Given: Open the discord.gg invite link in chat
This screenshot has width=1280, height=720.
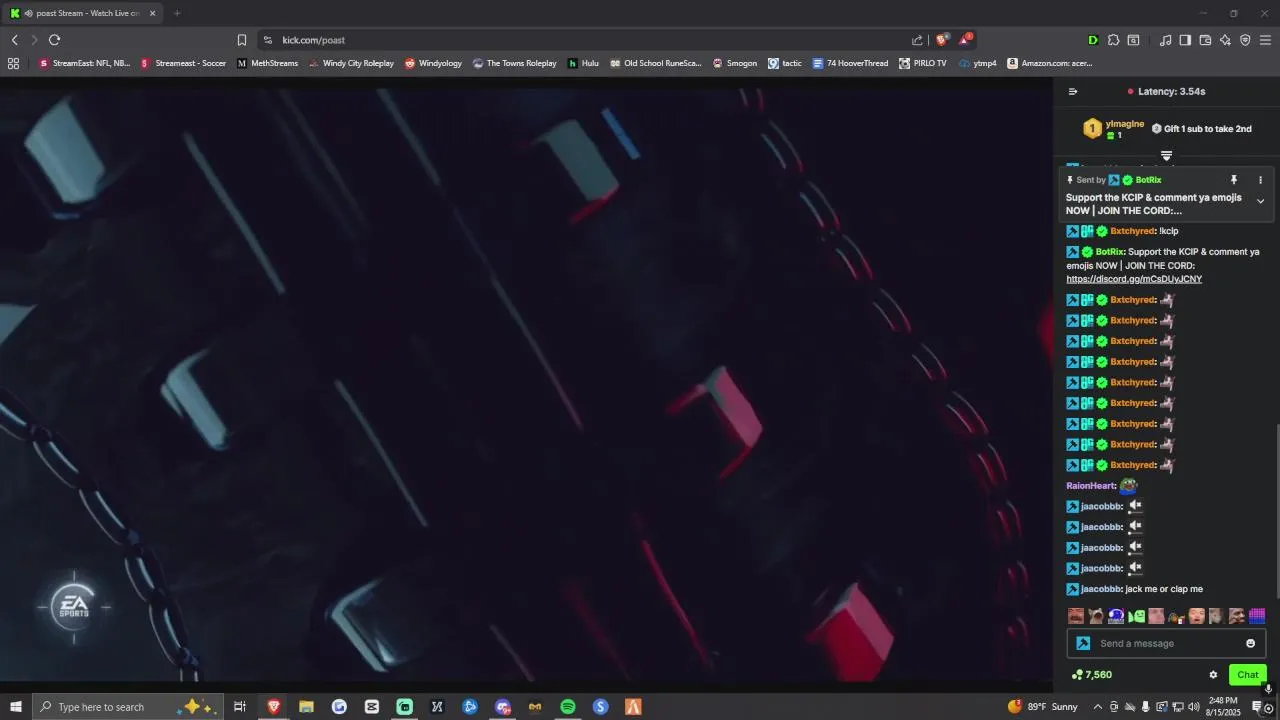Looking at the screenshot, I should (x=1134, y=279).
